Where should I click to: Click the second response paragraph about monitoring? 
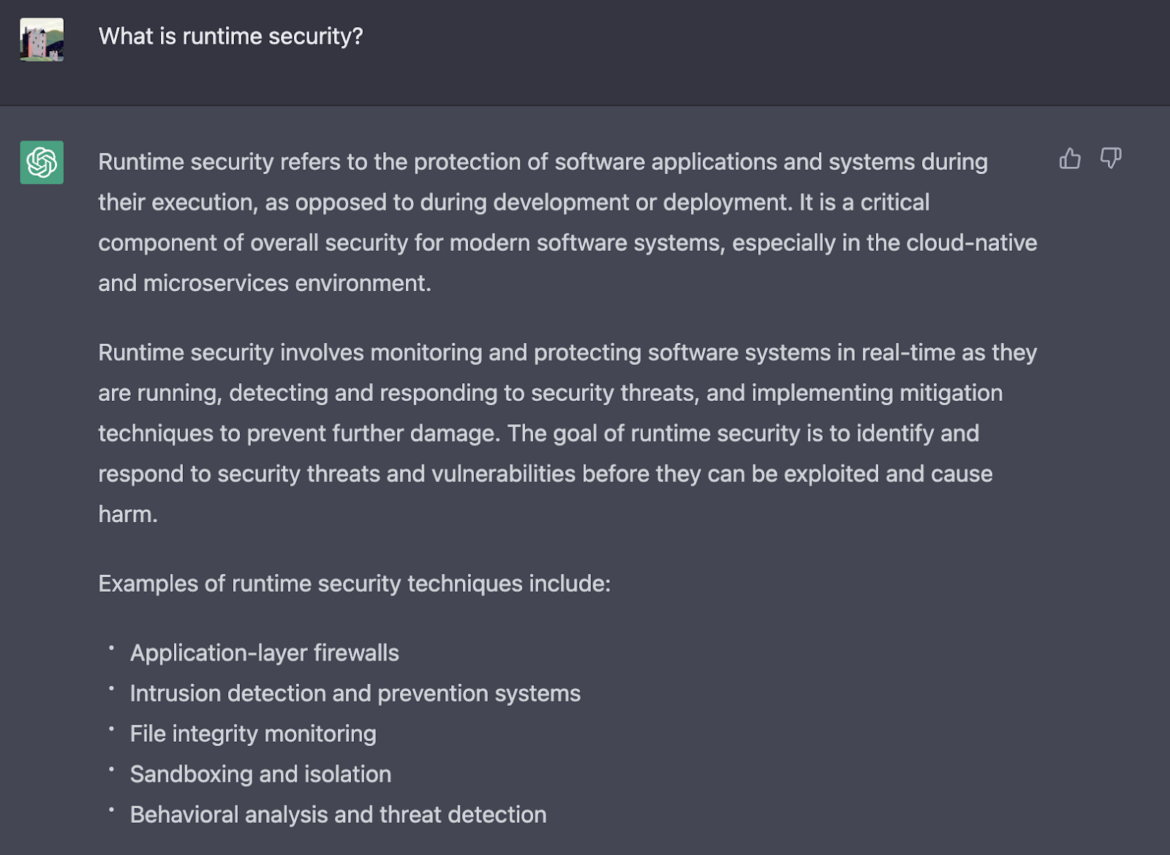point(567,433)
